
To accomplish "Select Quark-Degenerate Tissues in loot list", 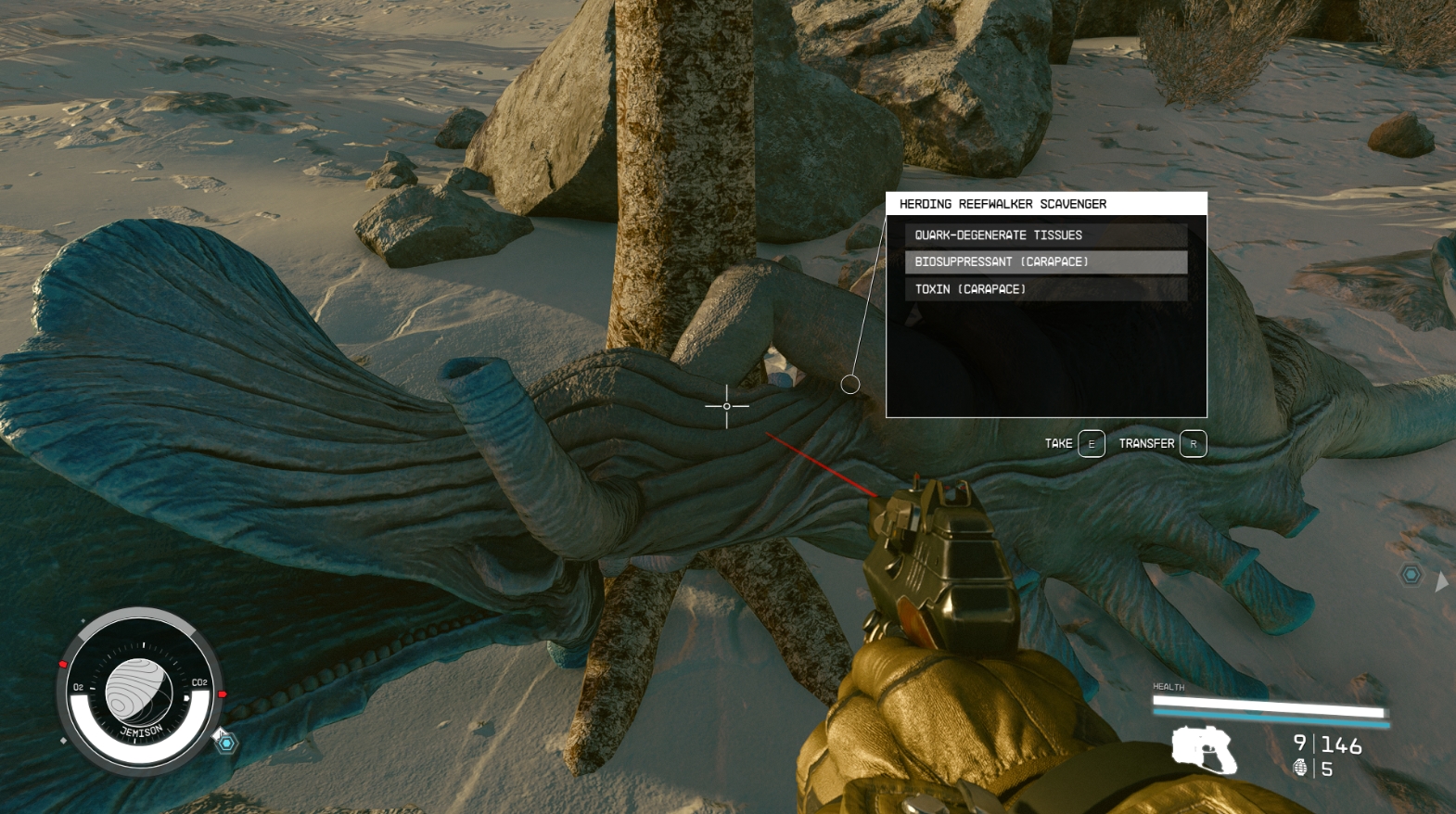I will 1045,235.
